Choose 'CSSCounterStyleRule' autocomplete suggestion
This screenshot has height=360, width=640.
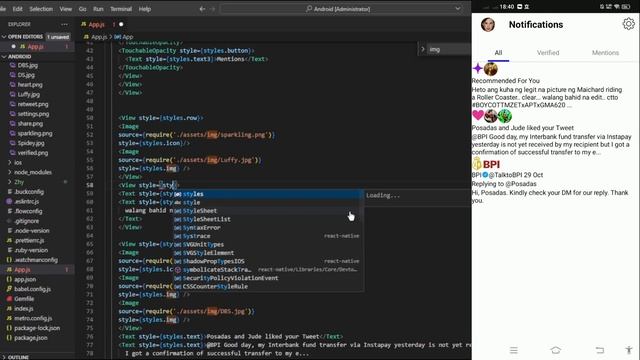(x=268, y=287)
